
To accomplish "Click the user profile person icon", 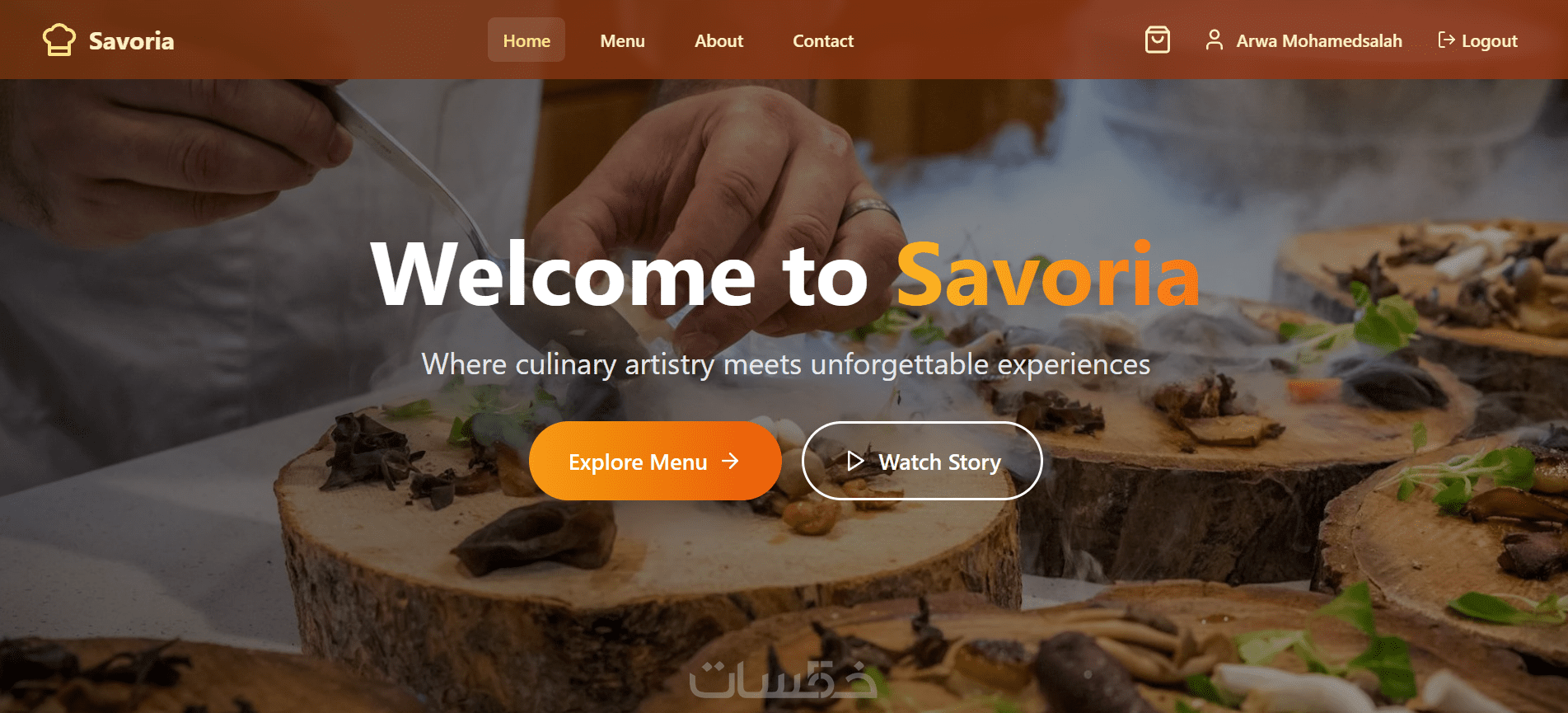I will coord(1214,40).
